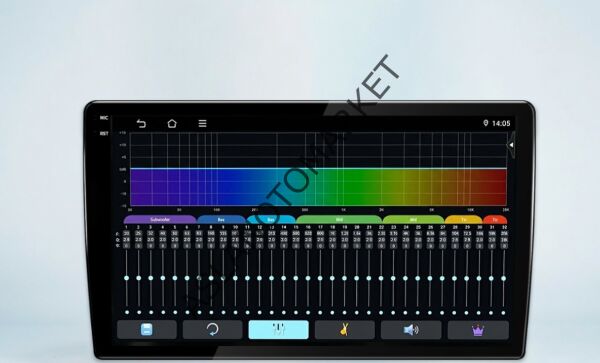The height and width of the screenshot is (363, 600).
Task: Select the red treble band tab
Action: (x=495, y=220)
